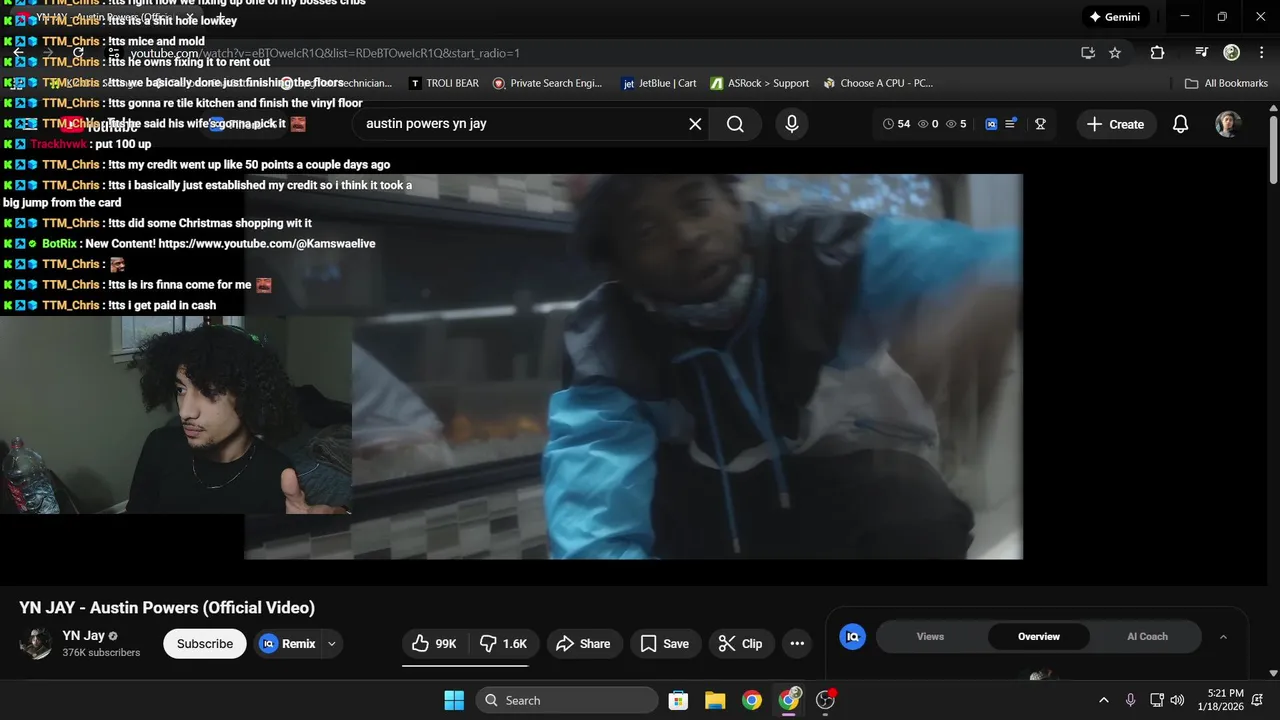1280x720 pixels.
Task: Open OBS Studio from taskbar
Action: (x=826, y=700)
